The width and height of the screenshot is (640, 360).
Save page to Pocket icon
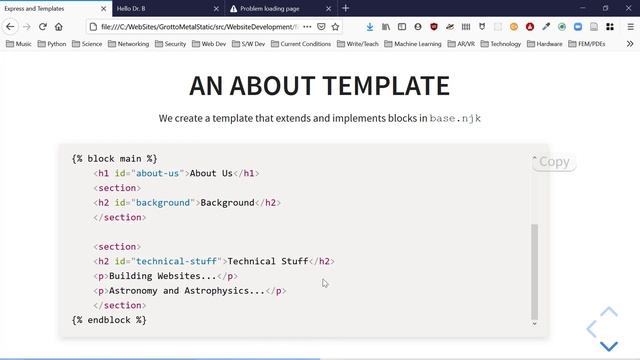321,27
